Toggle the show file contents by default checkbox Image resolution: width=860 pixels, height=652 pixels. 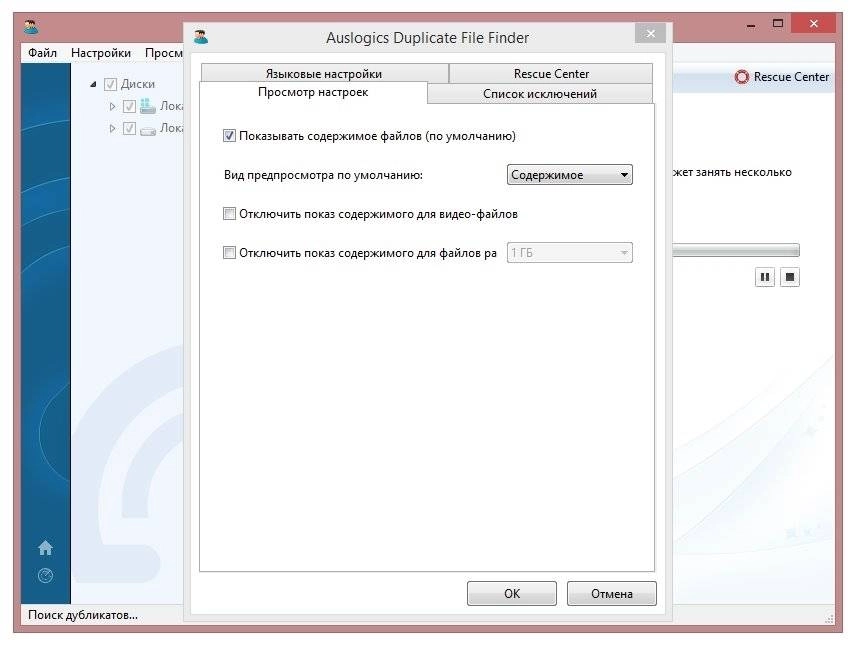point(229,135)
